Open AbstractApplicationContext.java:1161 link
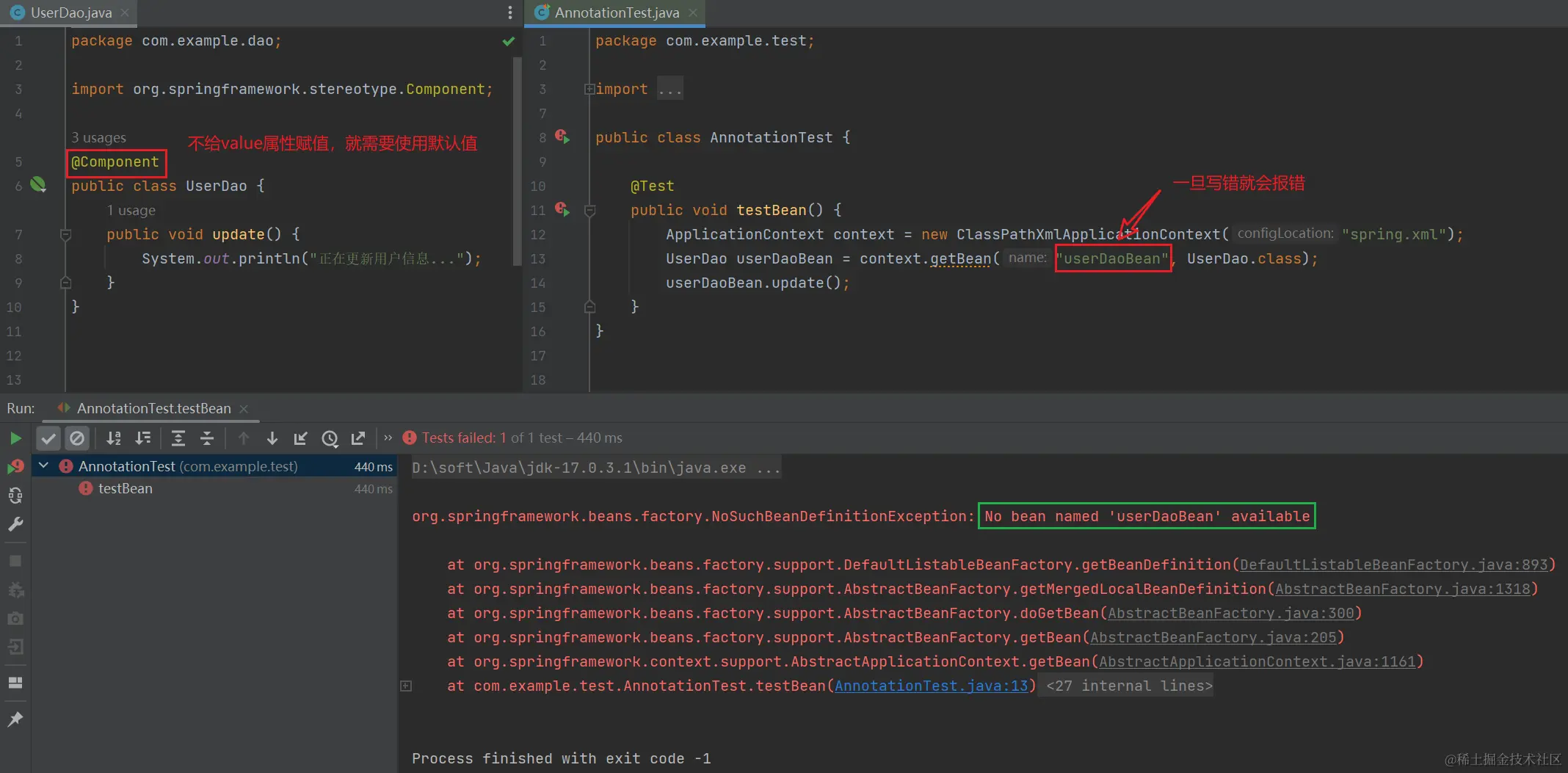The width and height of the screenshot is (1568, 773). tap(1257, 661)
